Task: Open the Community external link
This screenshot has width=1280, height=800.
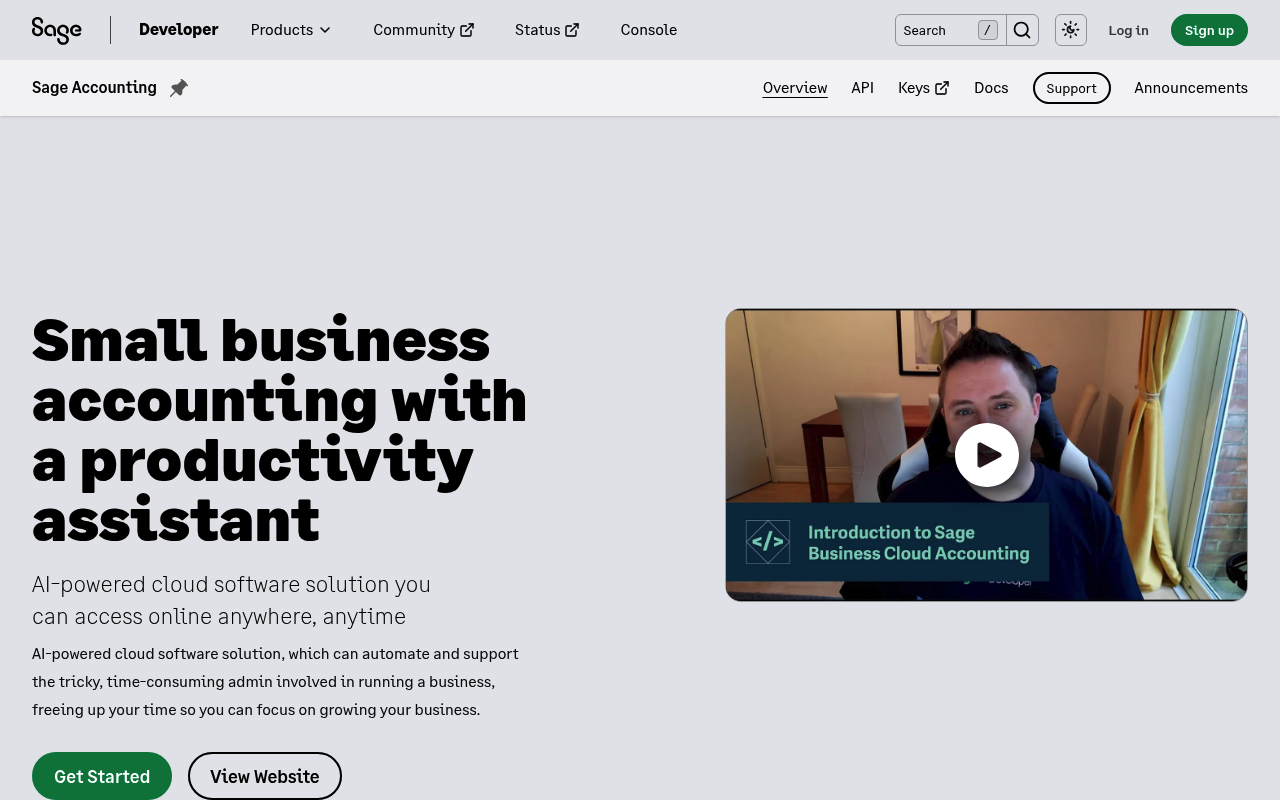Action: (x=424, y=30)
